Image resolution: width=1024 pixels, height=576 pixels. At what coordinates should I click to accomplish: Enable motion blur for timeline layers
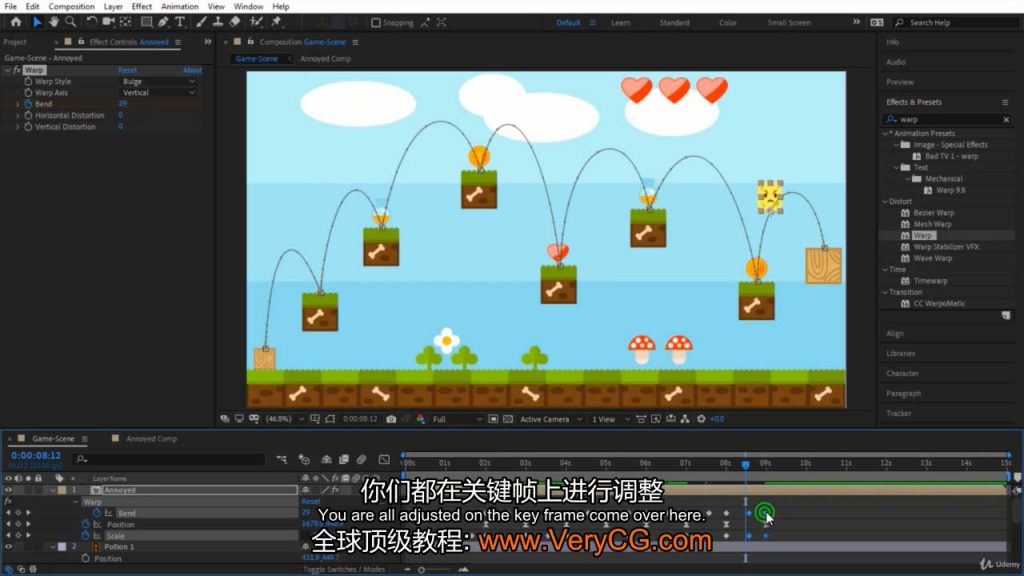coord(361,460)
